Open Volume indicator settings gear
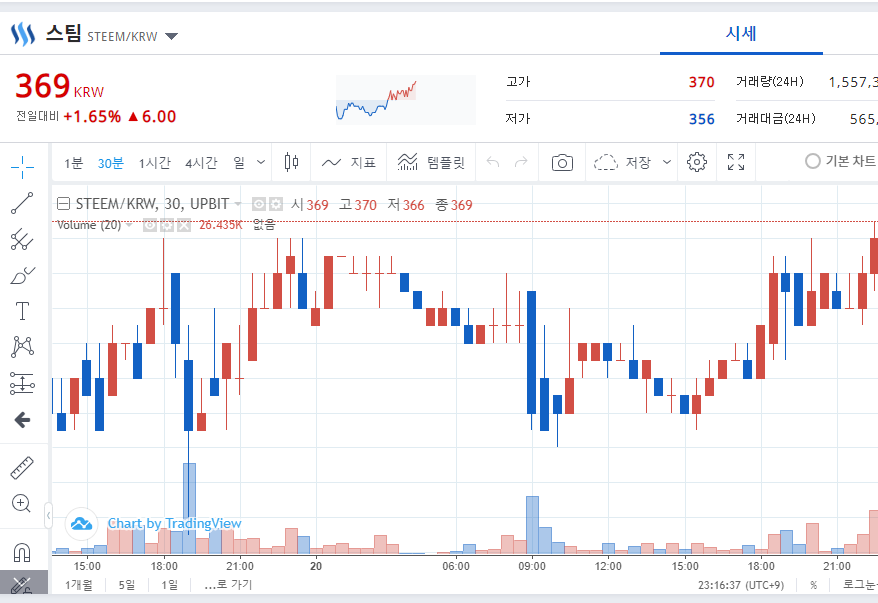Viewport: 878px width, 603px height. (x=167, y=225)
